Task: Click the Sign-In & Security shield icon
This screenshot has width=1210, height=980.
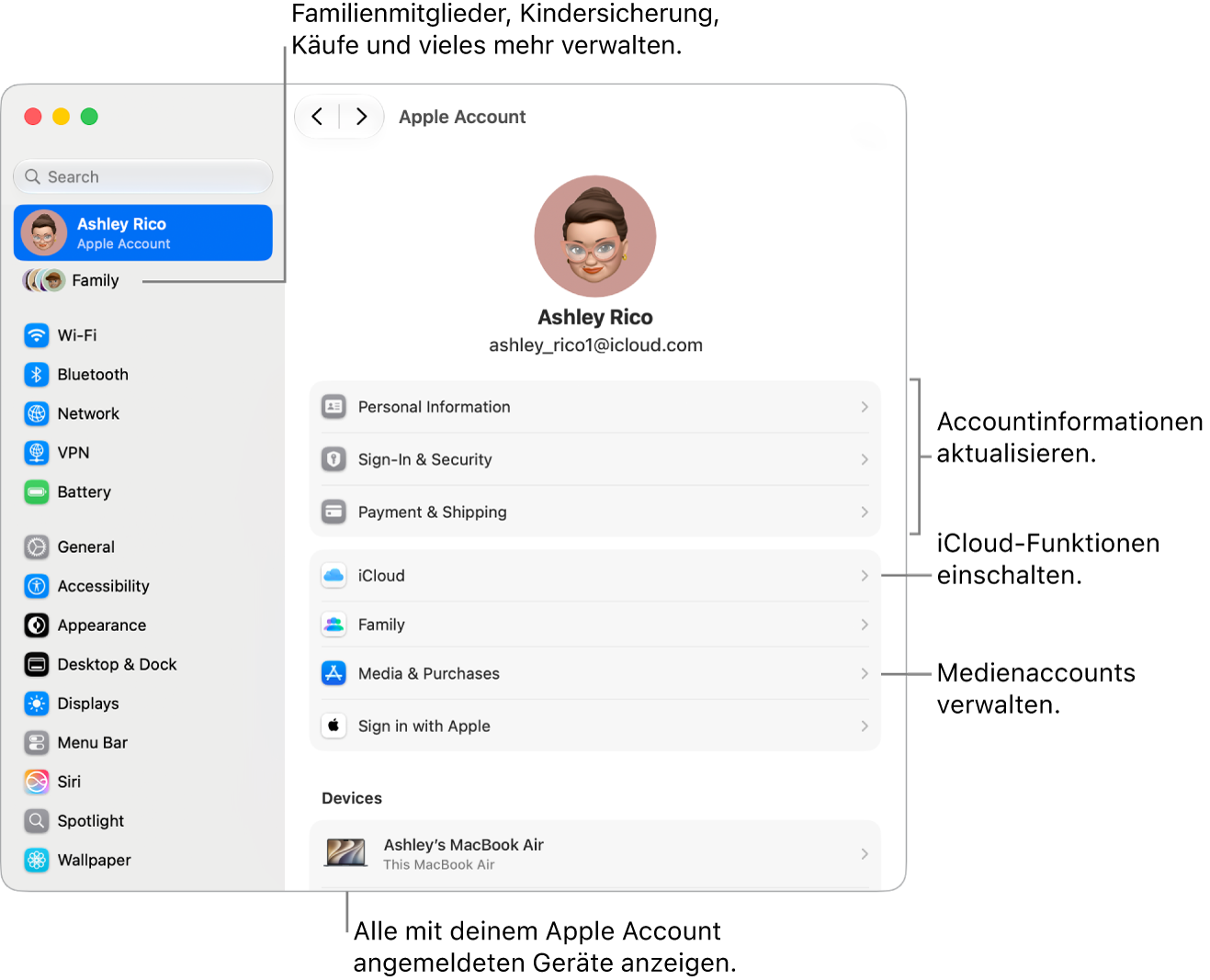Action: pyautogui.click(x=334, y=459)
